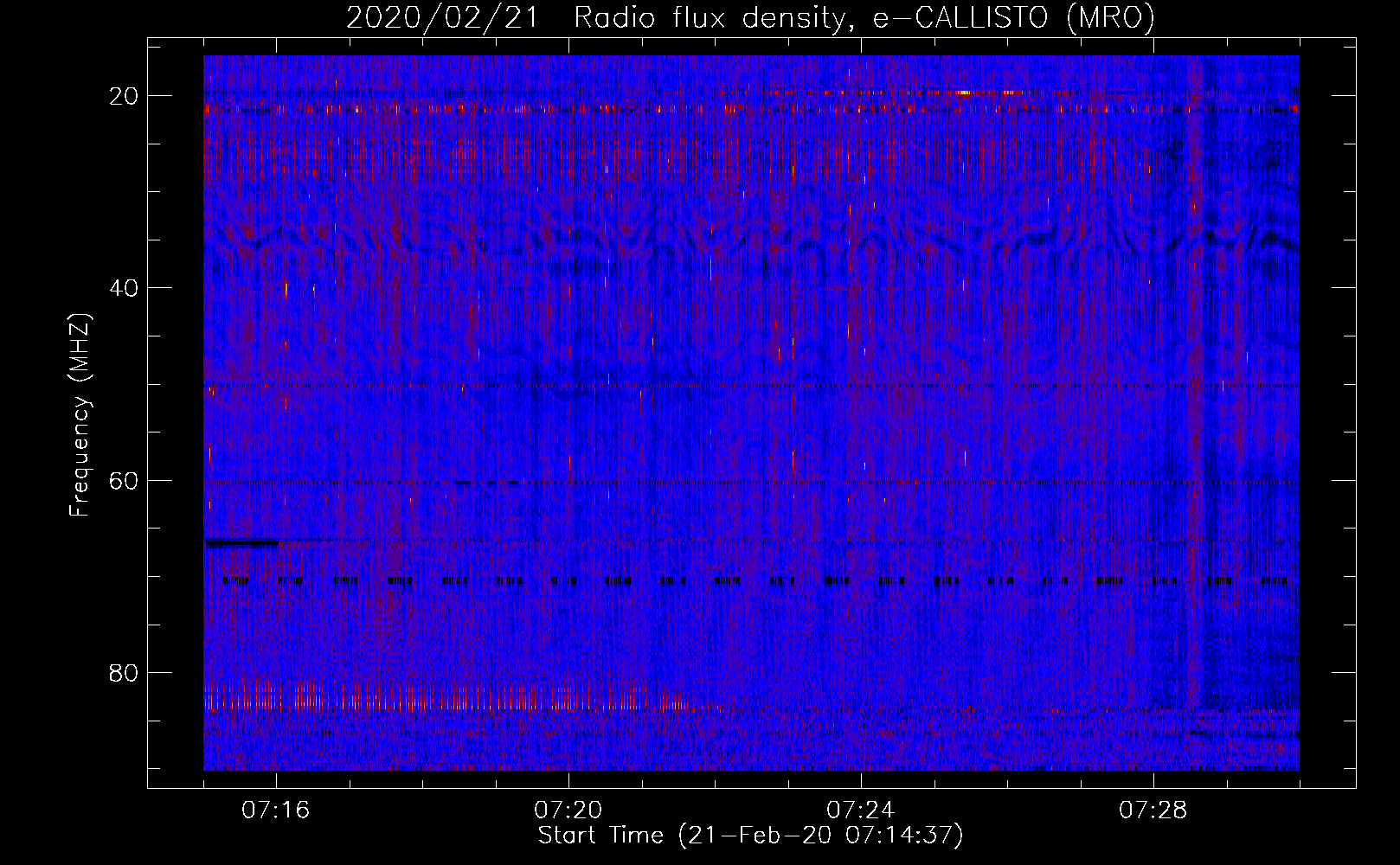Click the 07:16 time tick label
Image resolution: width=1400 pixels, height=865 pixels.
pyautogui.click(x=276, y=811)
